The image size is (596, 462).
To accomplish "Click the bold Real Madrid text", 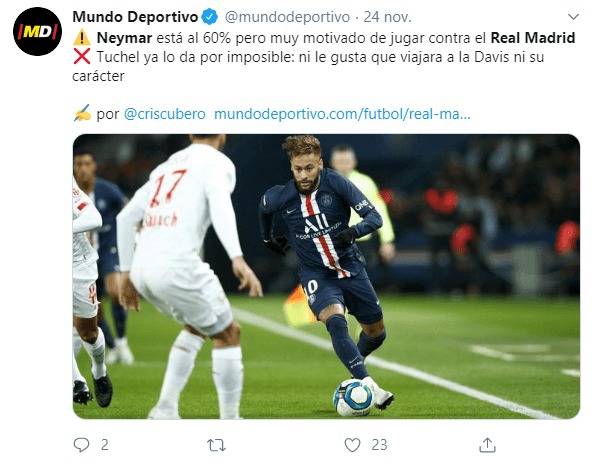I will click(x=533, y=38).
